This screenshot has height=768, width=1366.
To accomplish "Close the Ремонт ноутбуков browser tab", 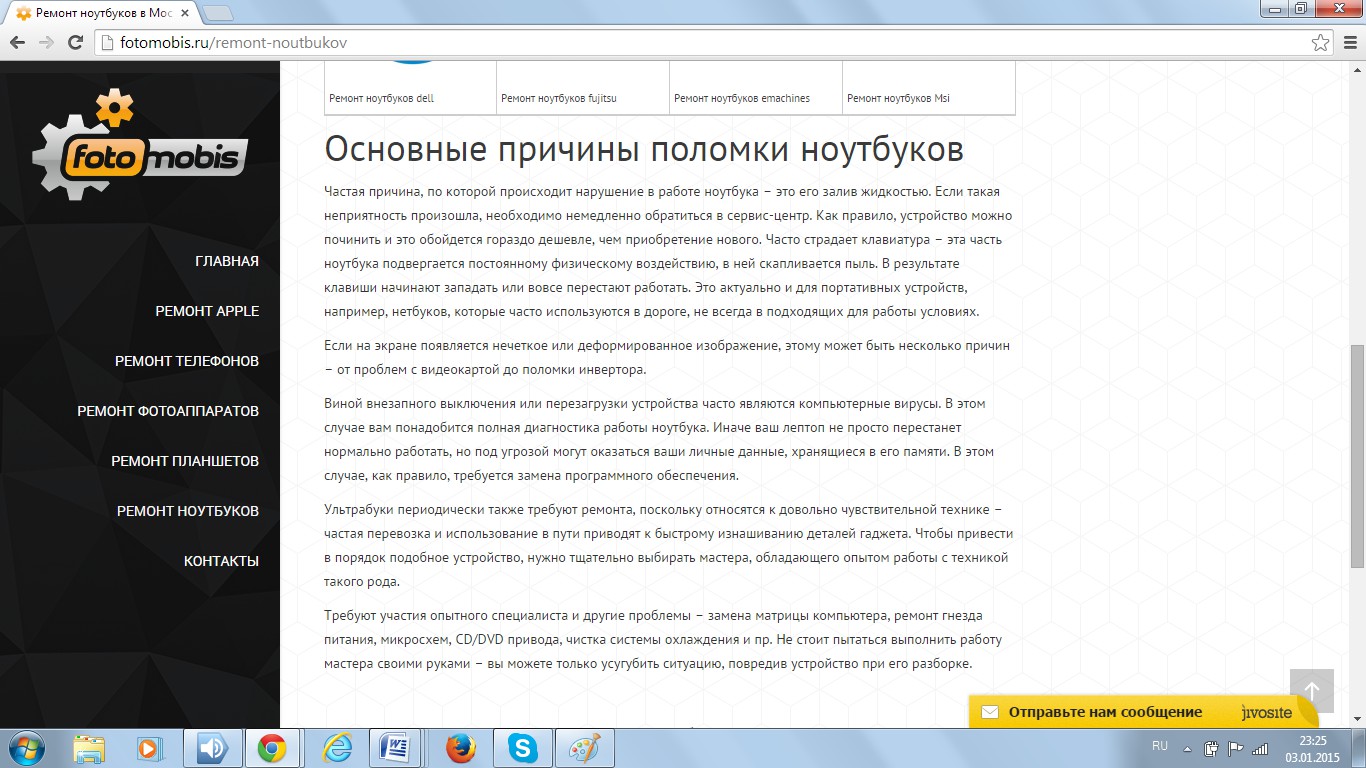I will [183, 13].
